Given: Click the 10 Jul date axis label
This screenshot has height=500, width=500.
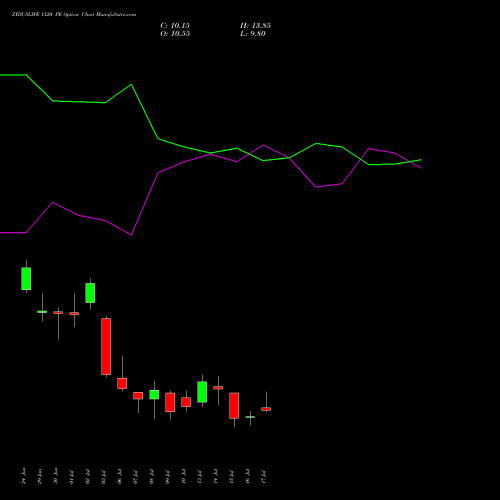Looking at the screenshot, I should tap(184, 477).
